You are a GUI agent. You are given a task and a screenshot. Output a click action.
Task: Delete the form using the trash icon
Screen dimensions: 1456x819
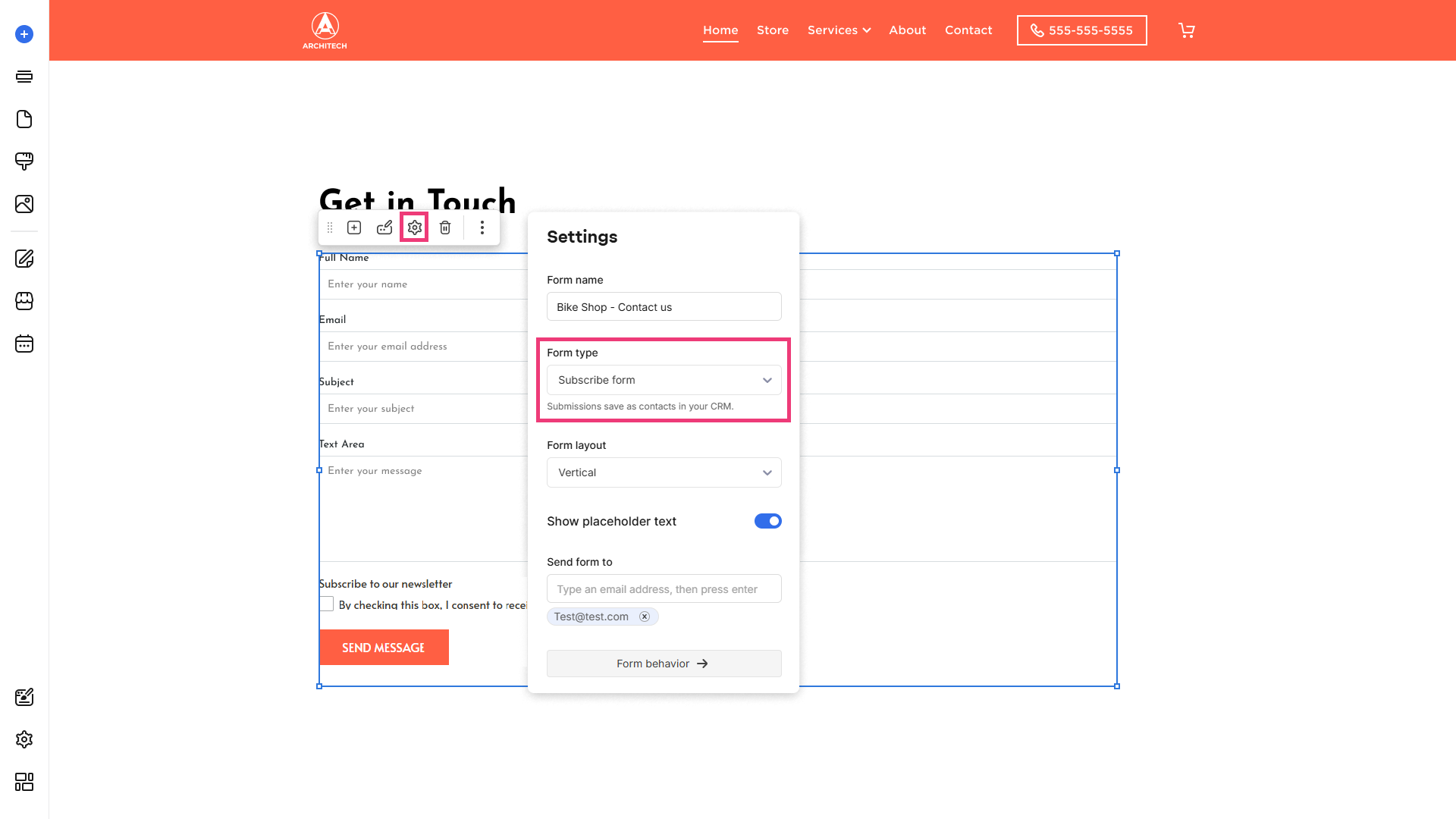(445, 227)
